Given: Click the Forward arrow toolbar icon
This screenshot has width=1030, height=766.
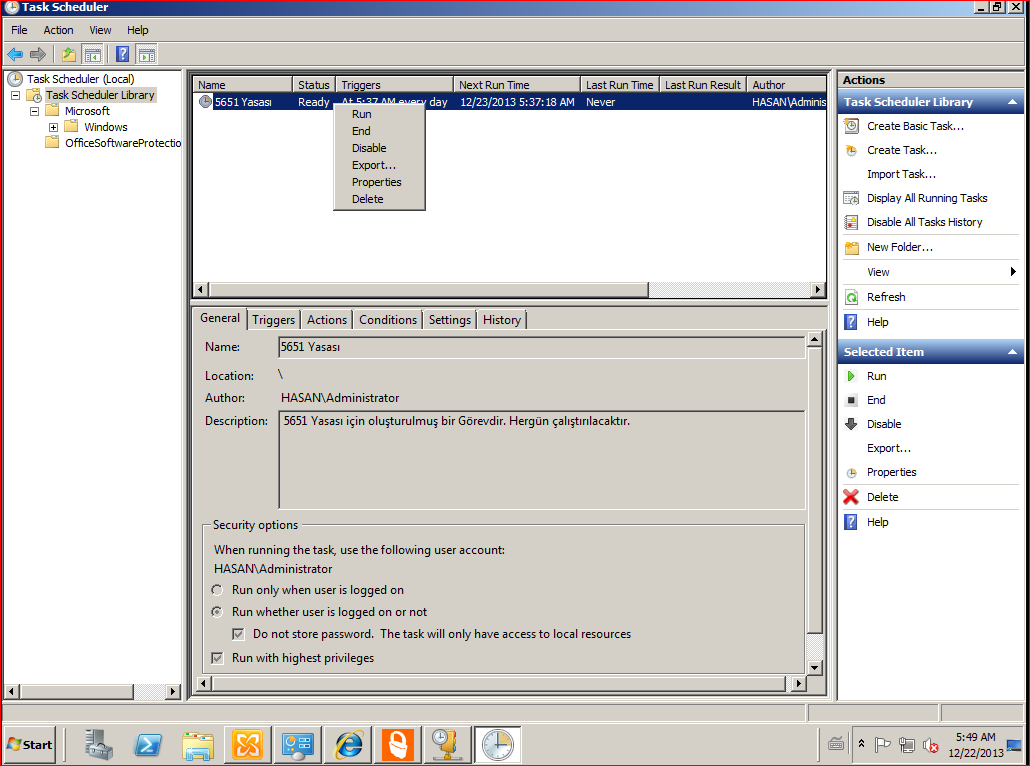Looking at the screenshot, I should click(38, 55).
